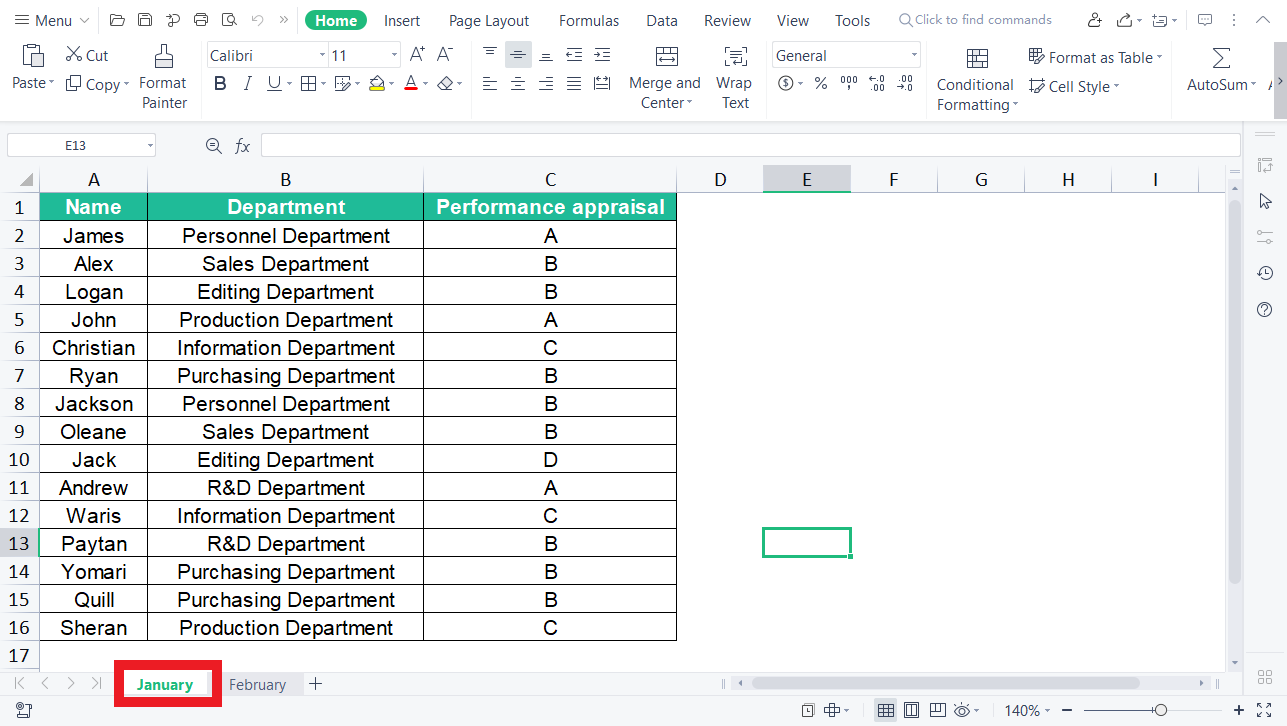1287x726 pixels.
Task: Open the Page Layout ribbon tab
Action: (489, 20)
